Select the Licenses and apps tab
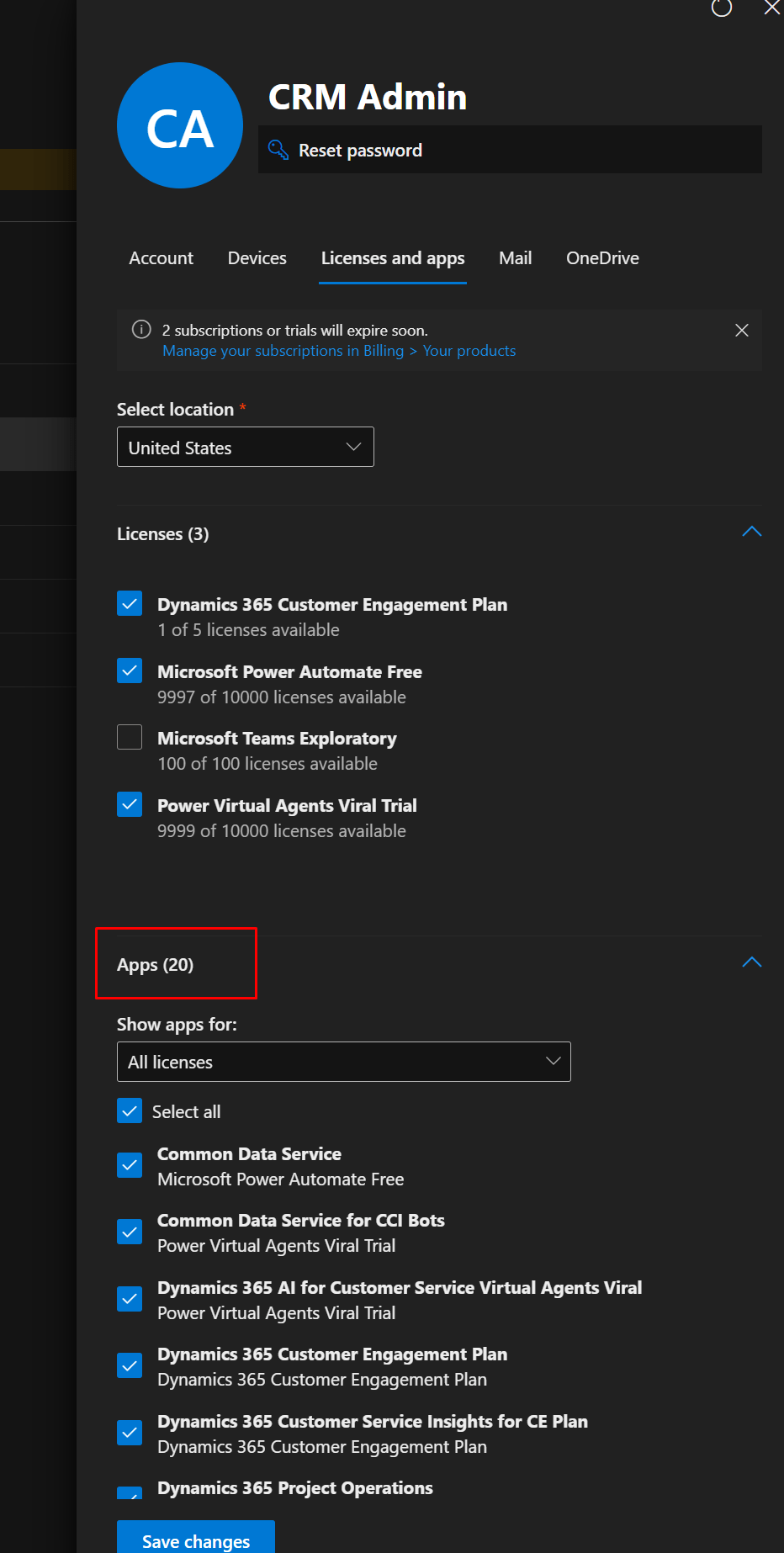This screenshot has height=1553, width=784. coord(393,258)
